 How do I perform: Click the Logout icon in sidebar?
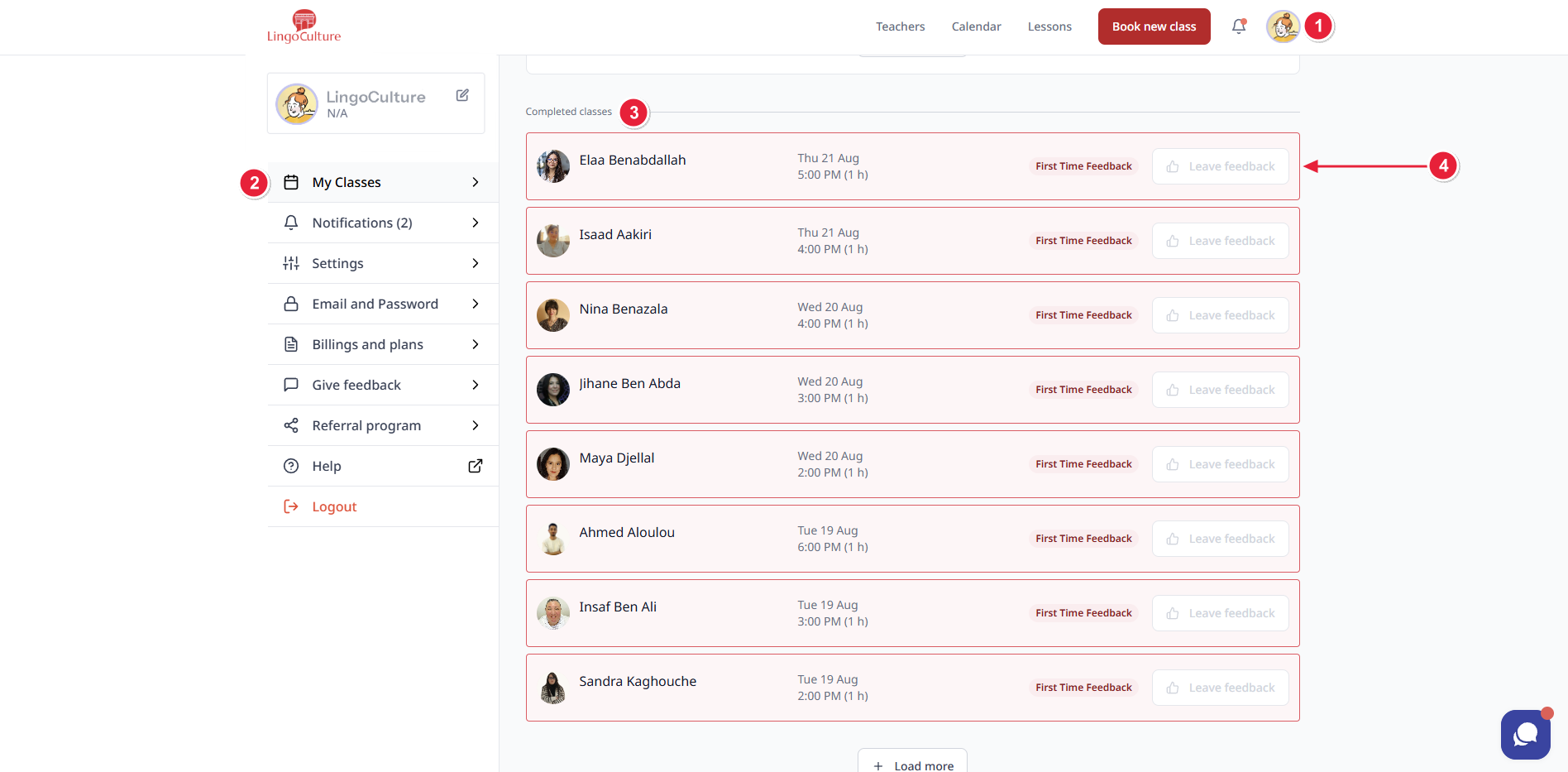(x=291, y=506)
